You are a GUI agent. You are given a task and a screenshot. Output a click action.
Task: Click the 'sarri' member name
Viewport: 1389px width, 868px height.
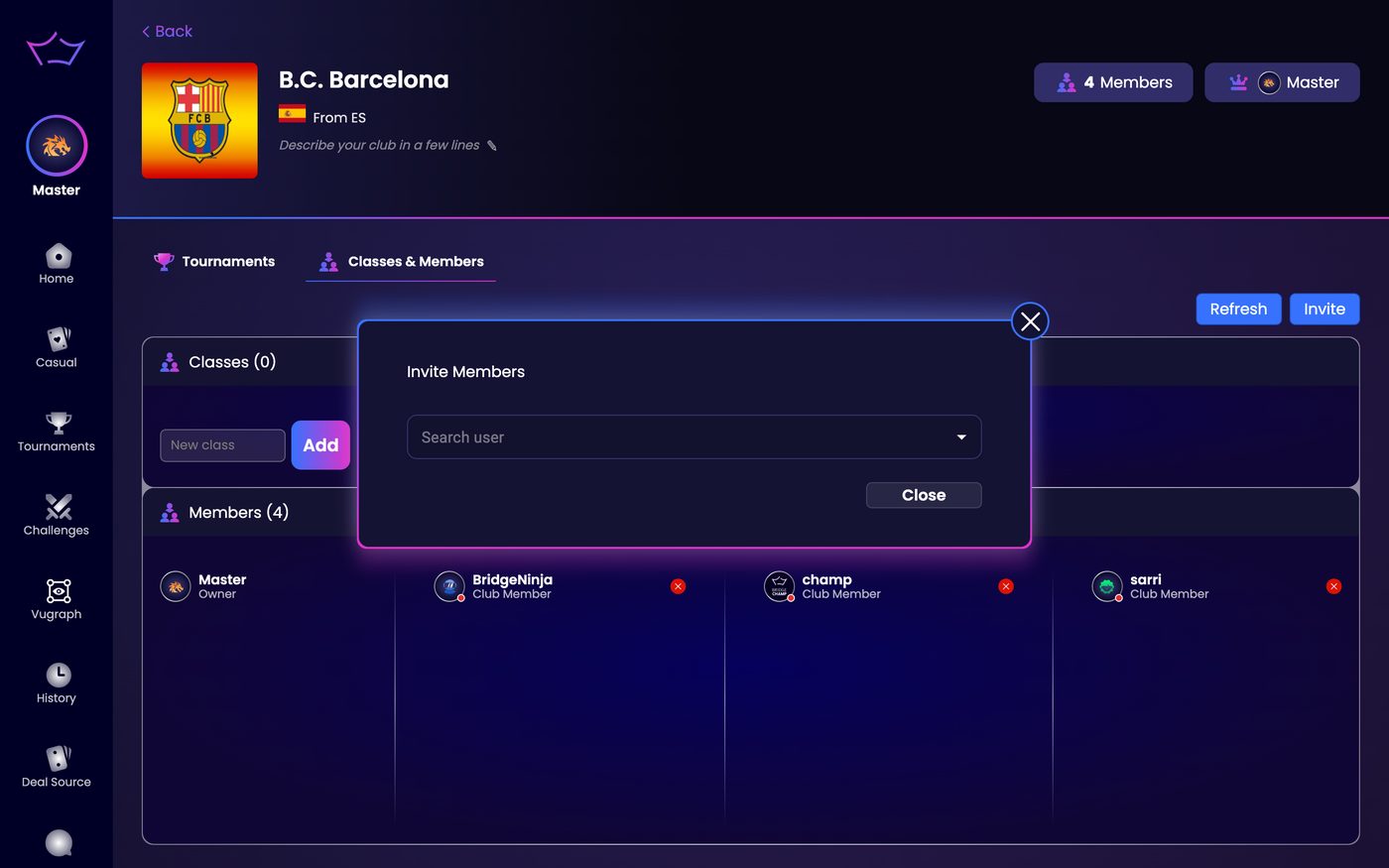coord(1145,579)
